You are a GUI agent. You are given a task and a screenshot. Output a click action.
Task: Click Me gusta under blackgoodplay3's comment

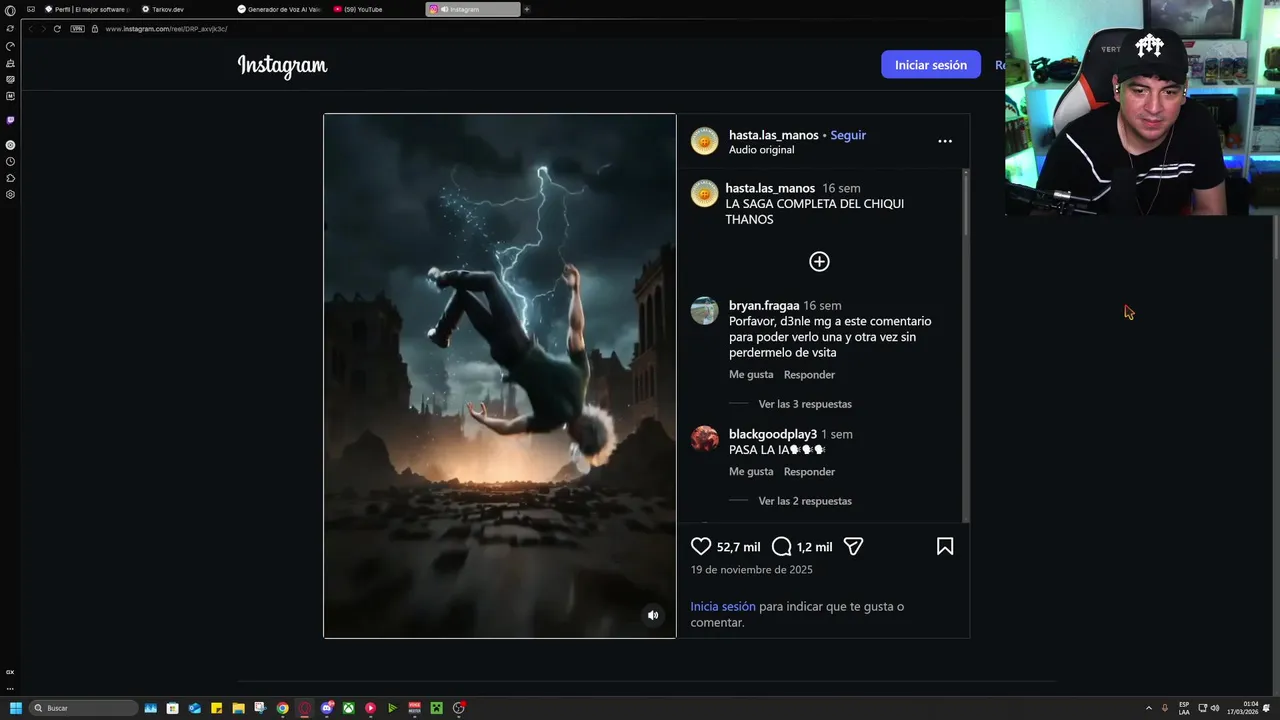pos(751,472)
